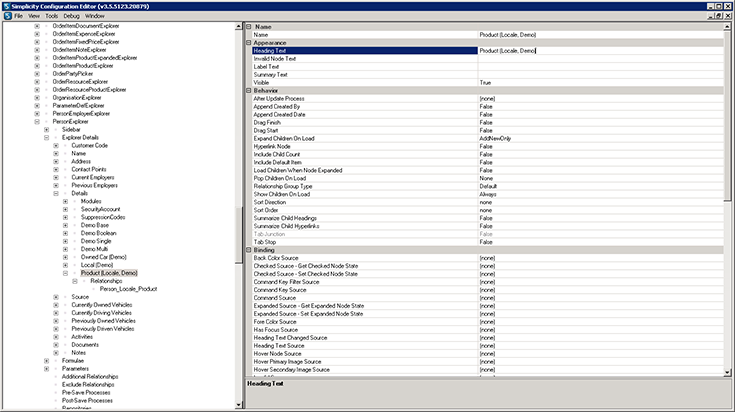Collapse the Behavior property category

pos(249,90)
